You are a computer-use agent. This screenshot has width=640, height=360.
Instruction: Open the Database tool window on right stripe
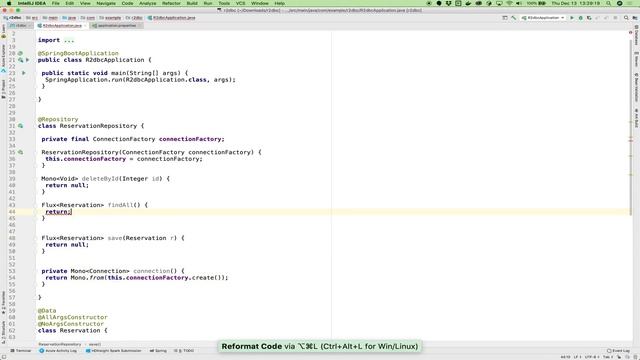click(x=636, y=35)
